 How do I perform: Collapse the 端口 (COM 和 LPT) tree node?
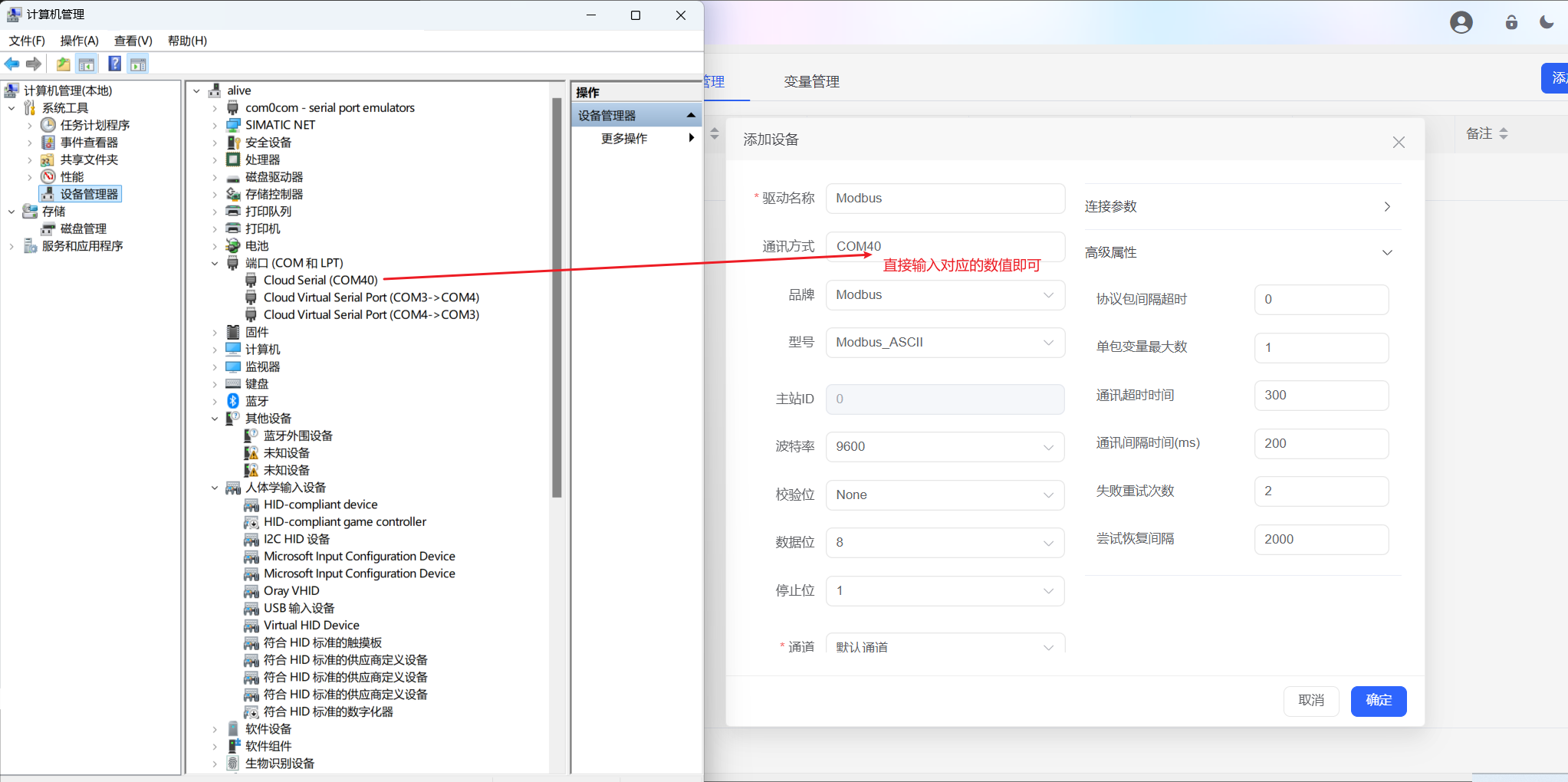click(215, 262)
